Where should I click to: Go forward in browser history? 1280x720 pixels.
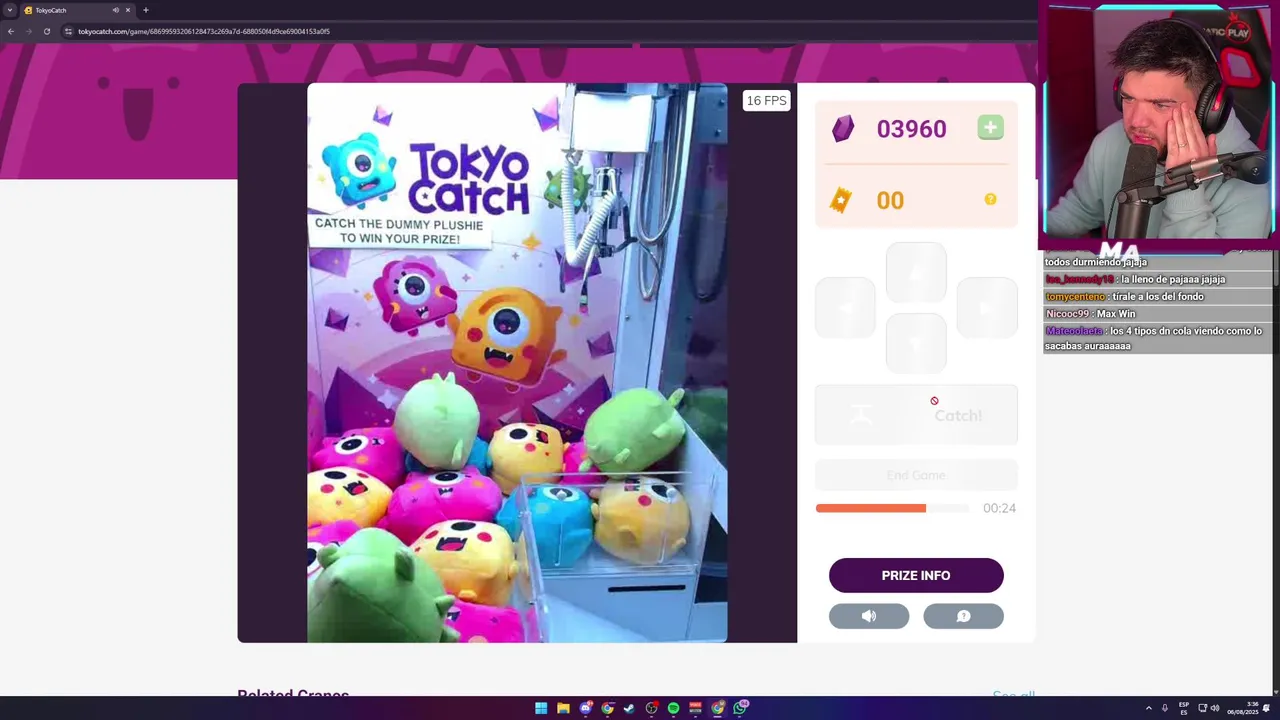click(29, 31)
